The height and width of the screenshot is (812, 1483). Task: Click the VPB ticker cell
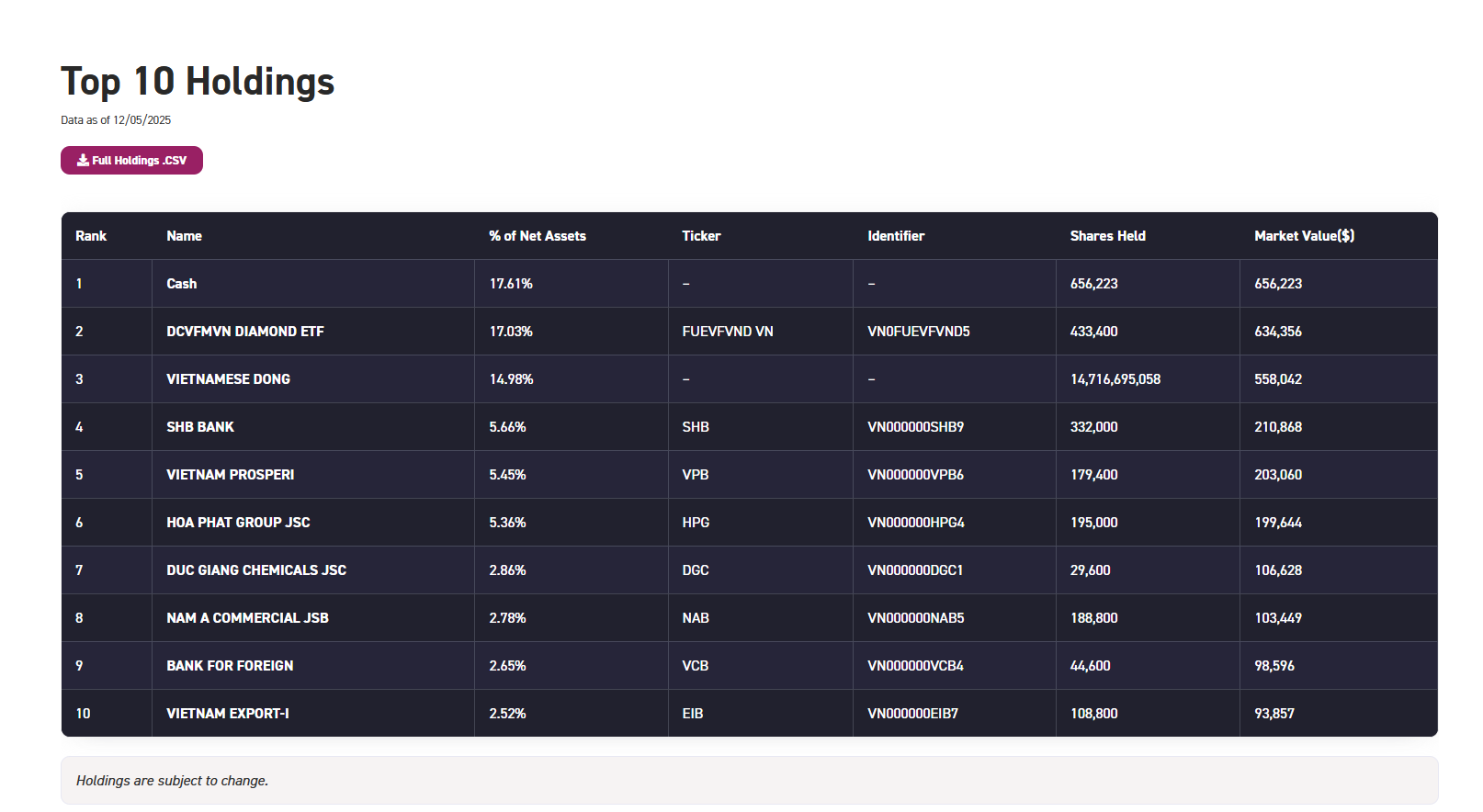[695, 475]
